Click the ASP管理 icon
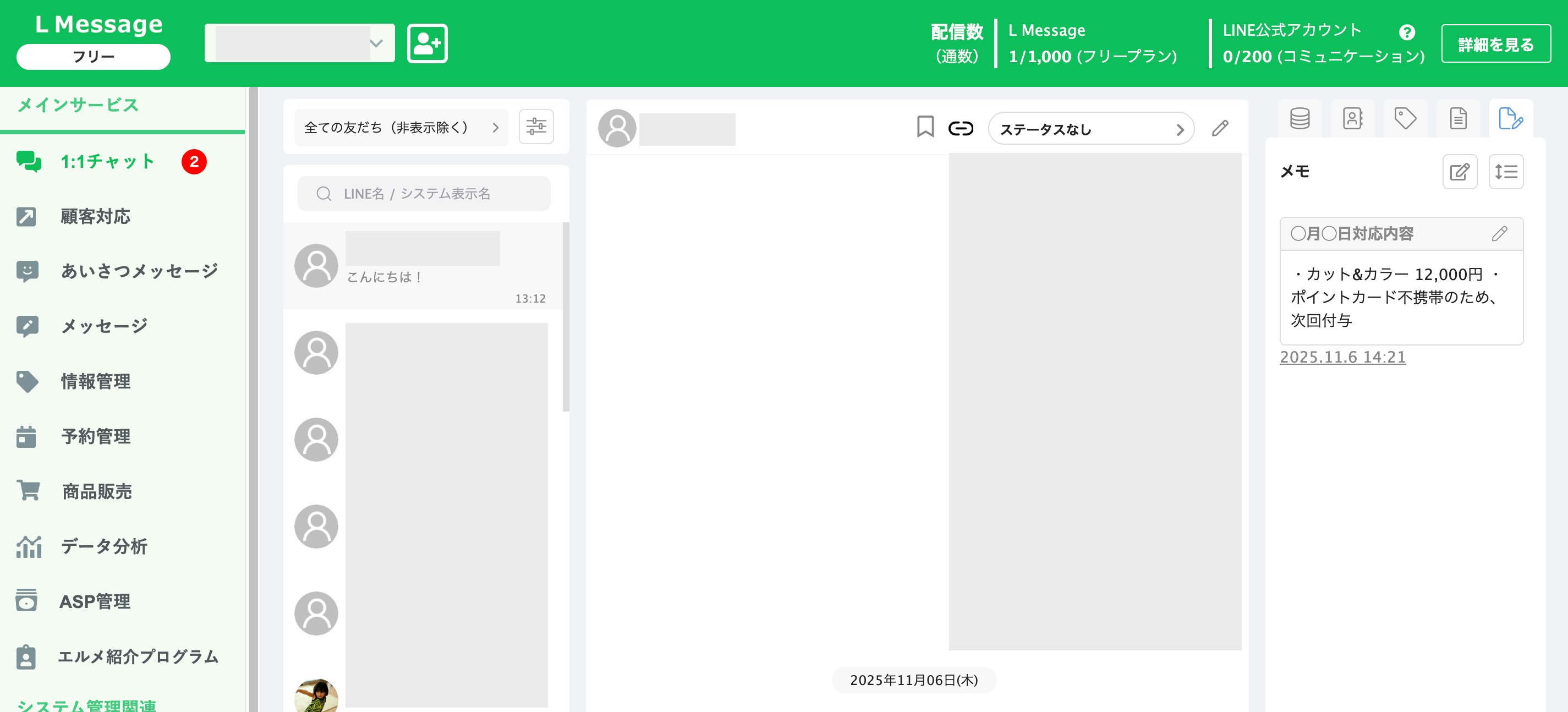Image resolution: width=1568 pixels, height=712 pixels. point(27,600)
